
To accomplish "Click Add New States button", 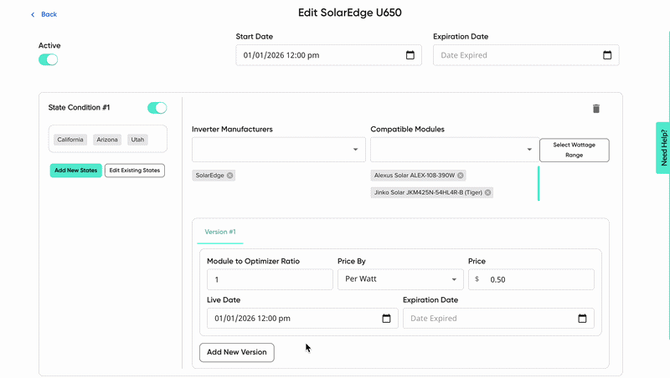I will click(x=76, y=170).
